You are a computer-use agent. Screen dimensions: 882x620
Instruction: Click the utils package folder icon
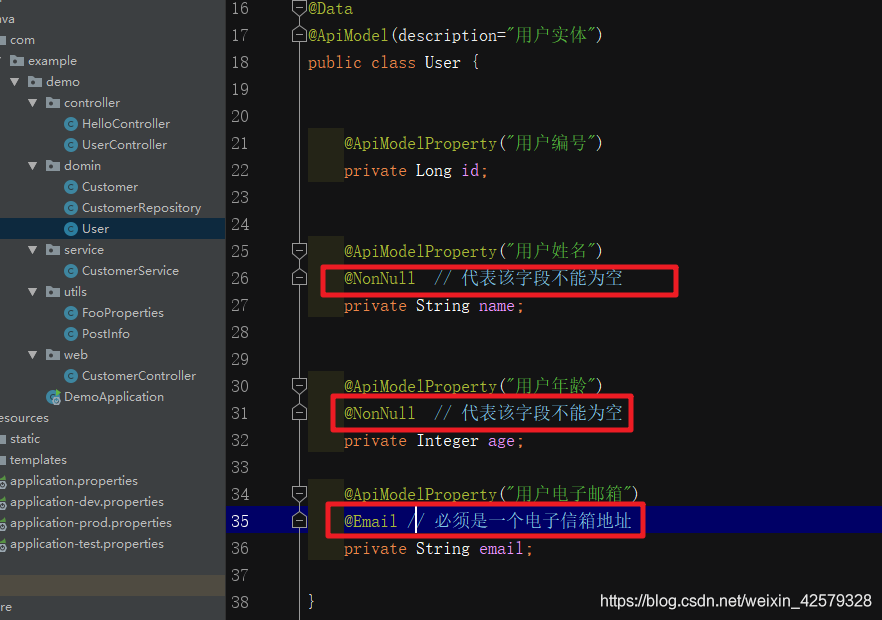coord(53,291)
